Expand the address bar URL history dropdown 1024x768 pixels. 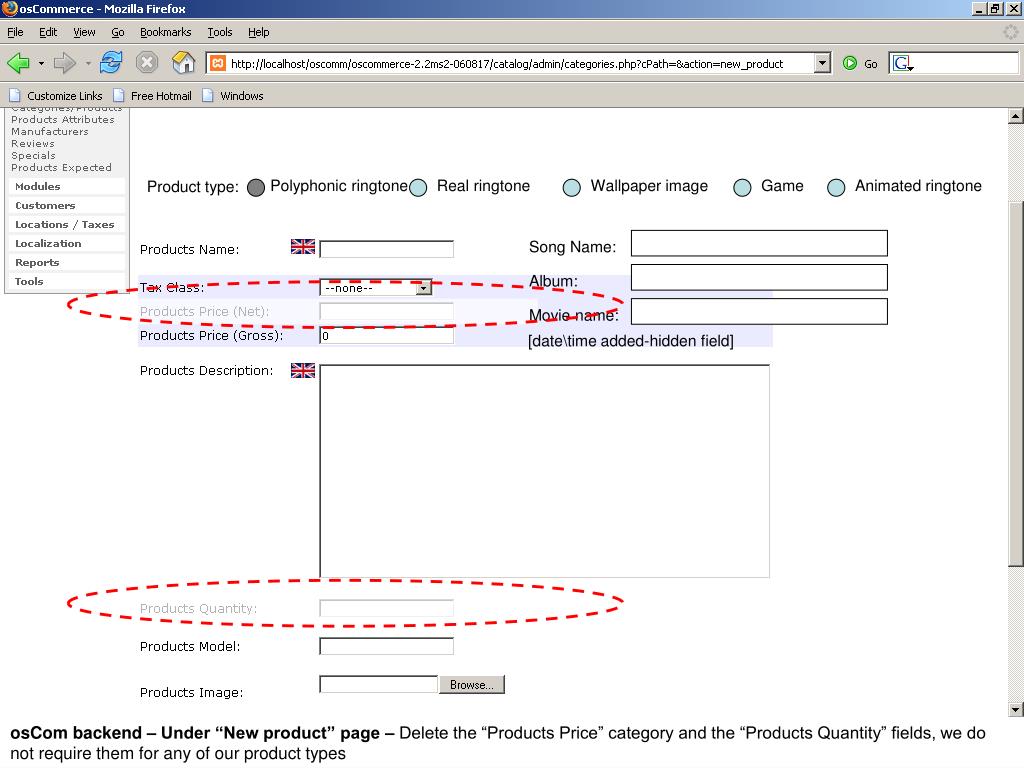pyautogui.click(x=822, y=63)
